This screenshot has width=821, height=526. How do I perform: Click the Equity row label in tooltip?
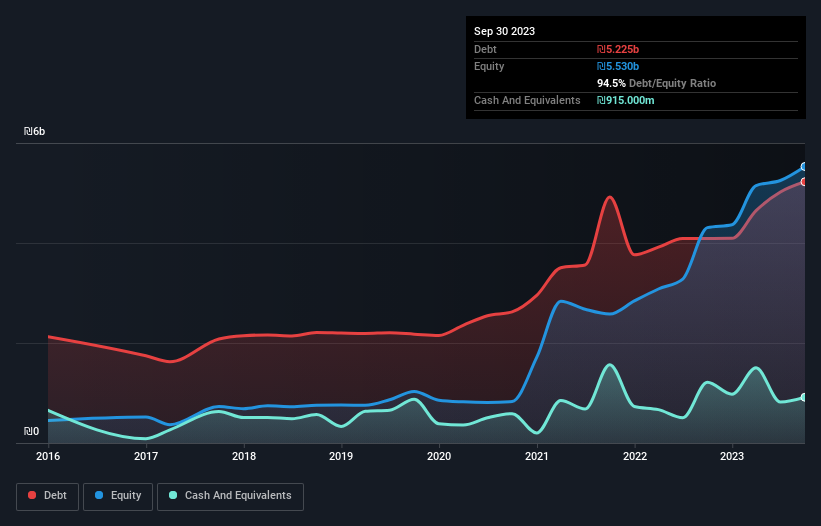(x=489, y=66)
